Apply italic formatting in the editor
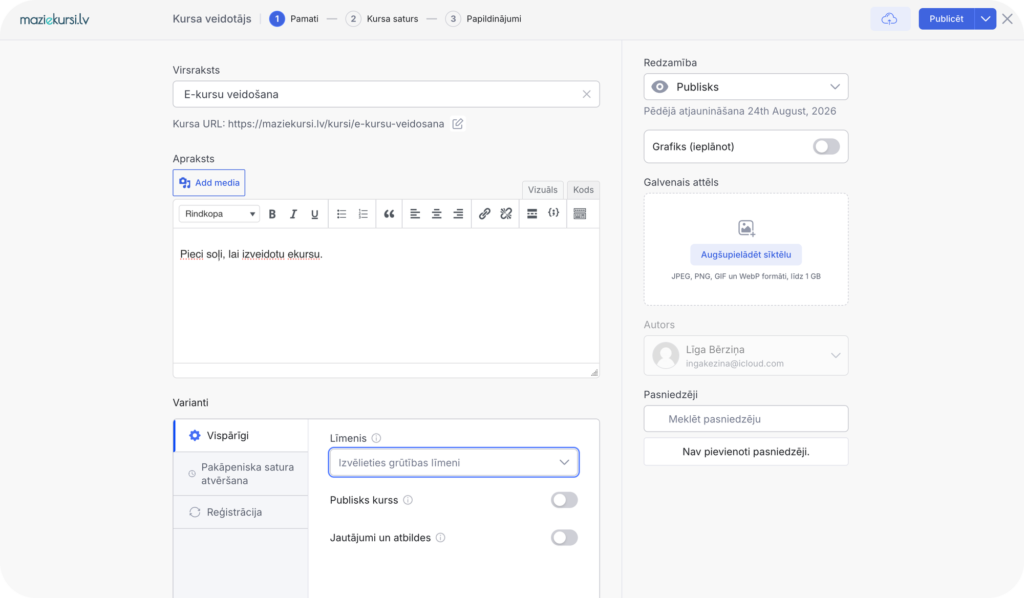Viewport: 1024px width, 598px height. click(293, 214)
